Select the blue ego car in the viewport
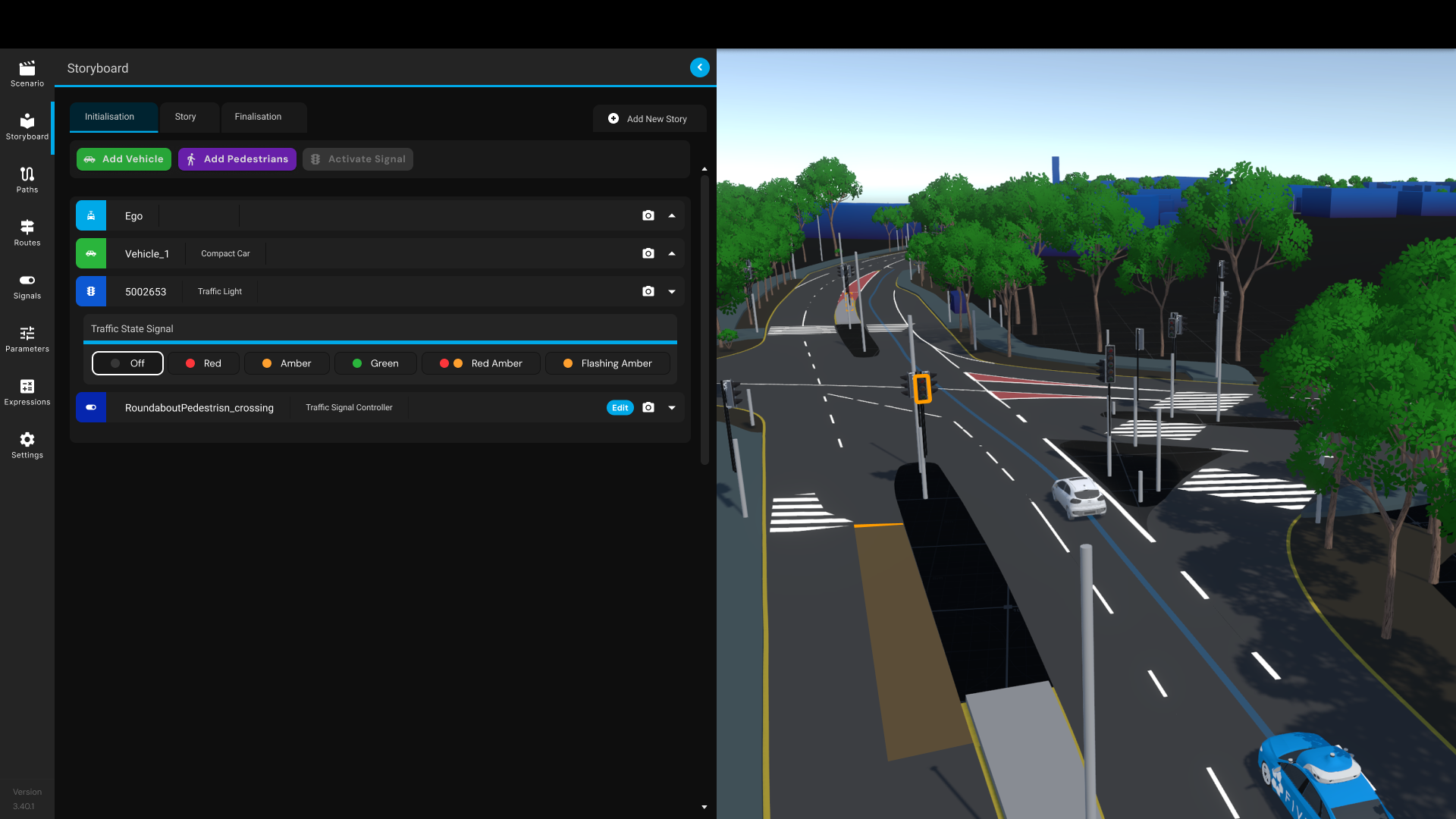 [1323, 777]
